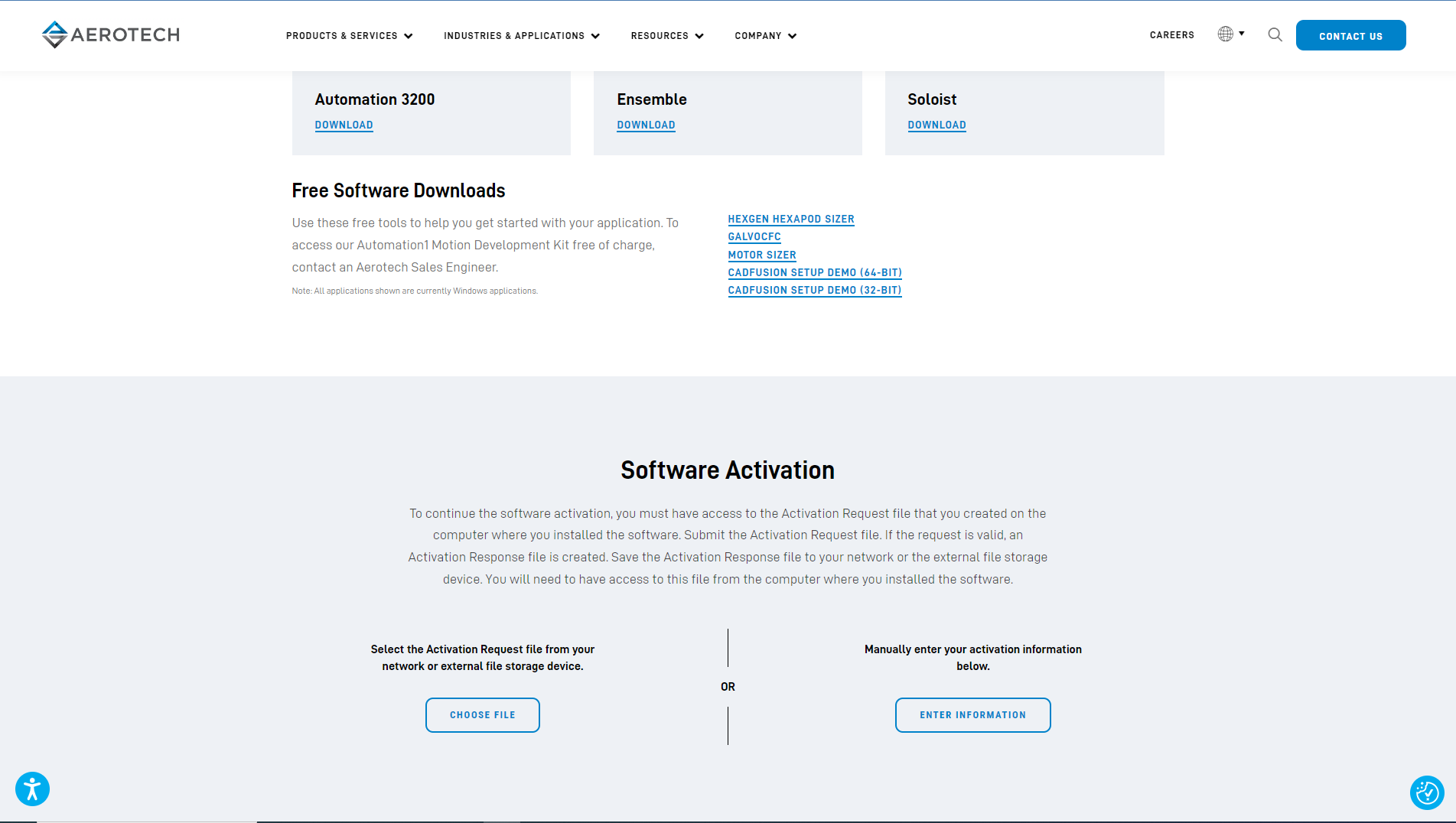This screenshot has height=823, width=1456.
Task: Click the Ensemble card title
Action: (651, 99)
